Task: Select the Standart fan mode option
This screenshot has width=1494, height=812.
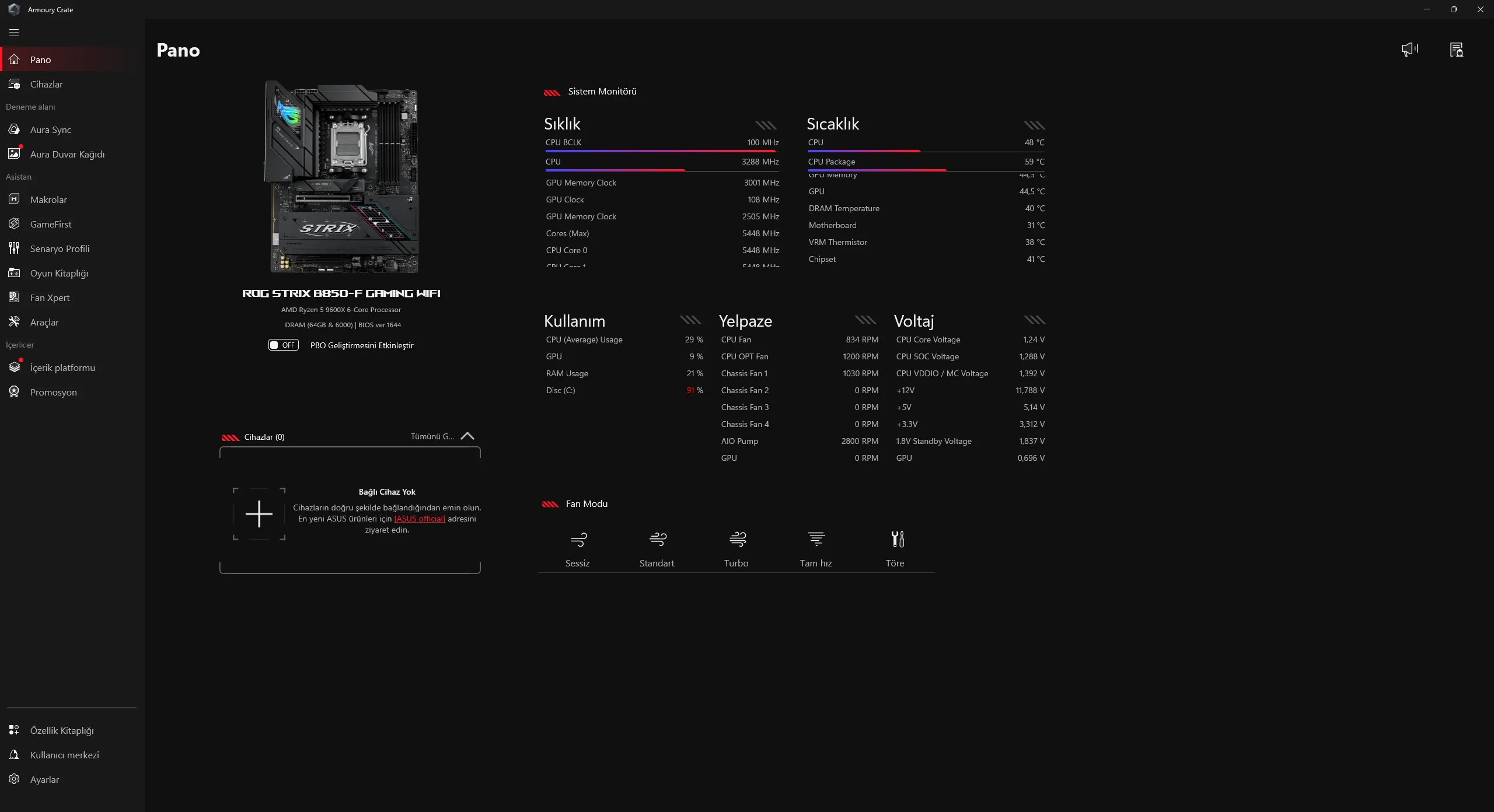Action: [x=657, y=548]
